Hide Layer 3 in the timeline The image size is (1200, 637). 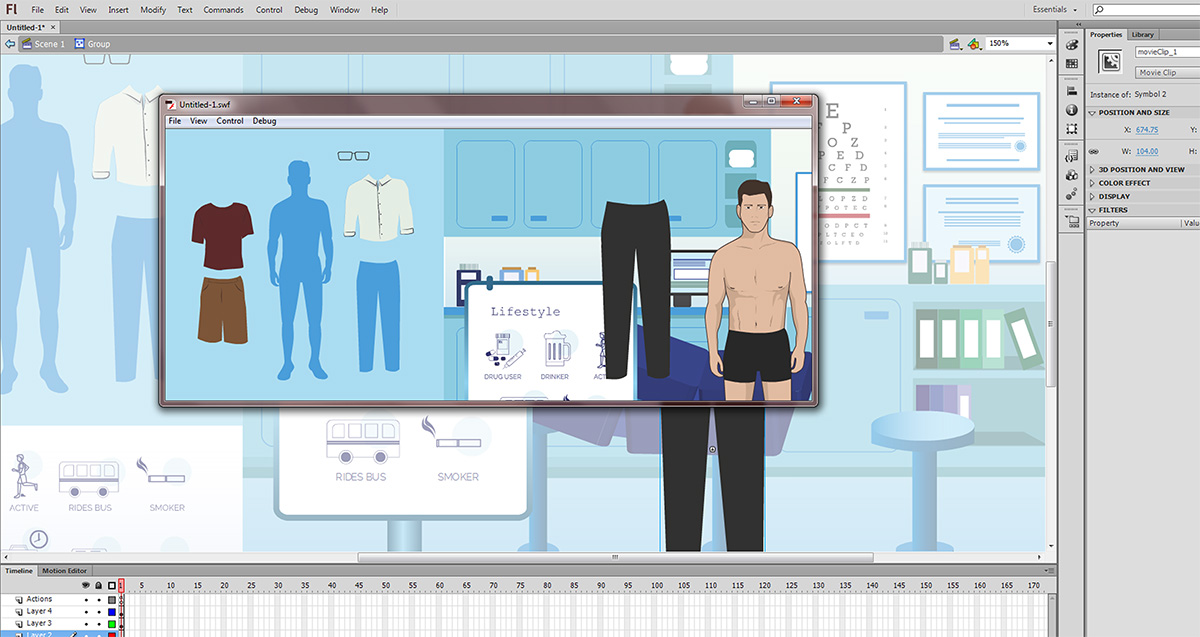tap(86, 623)
